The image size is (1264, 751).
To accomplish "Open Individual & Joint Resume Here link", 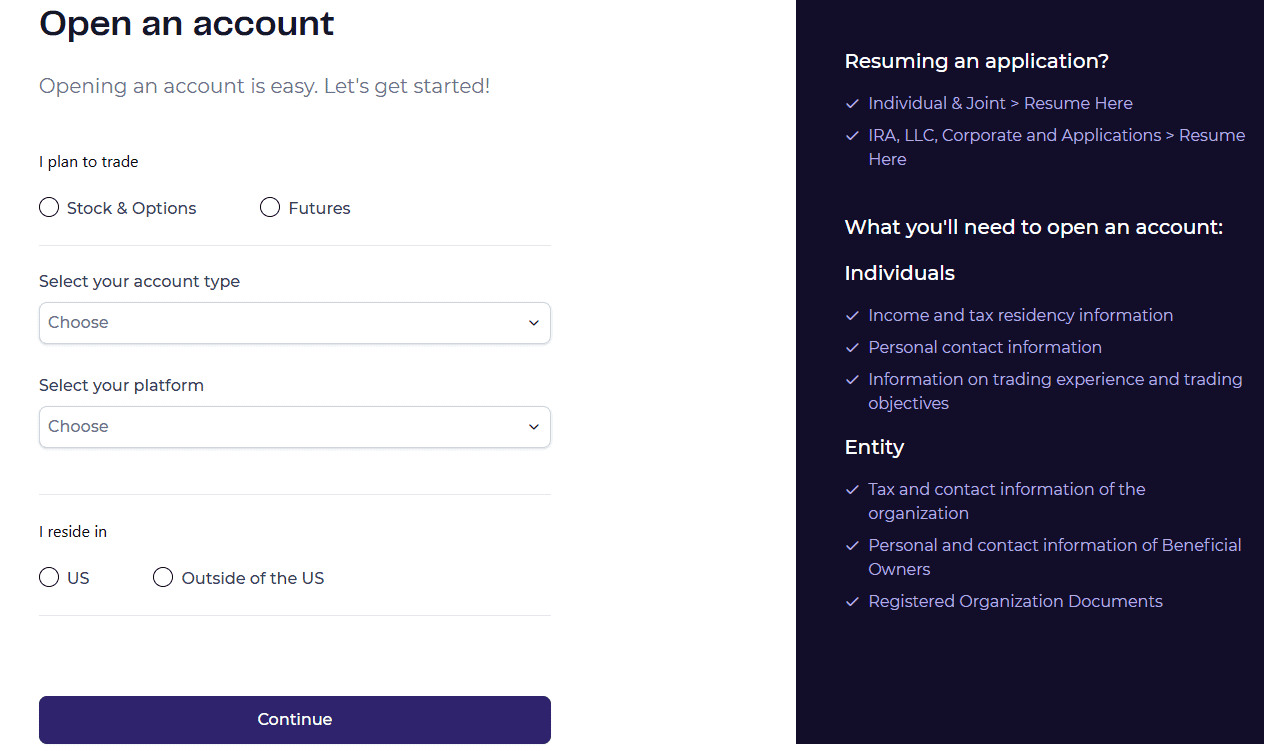I will (1078, 103).
